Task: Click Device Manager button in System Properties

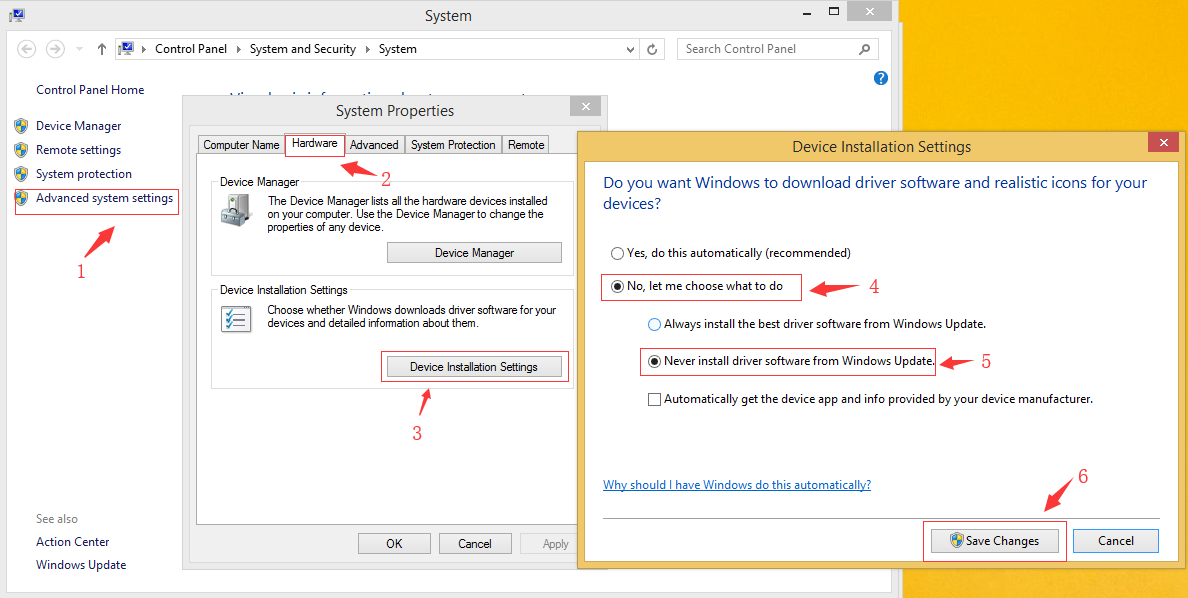Action: click(x=474, y=253)
